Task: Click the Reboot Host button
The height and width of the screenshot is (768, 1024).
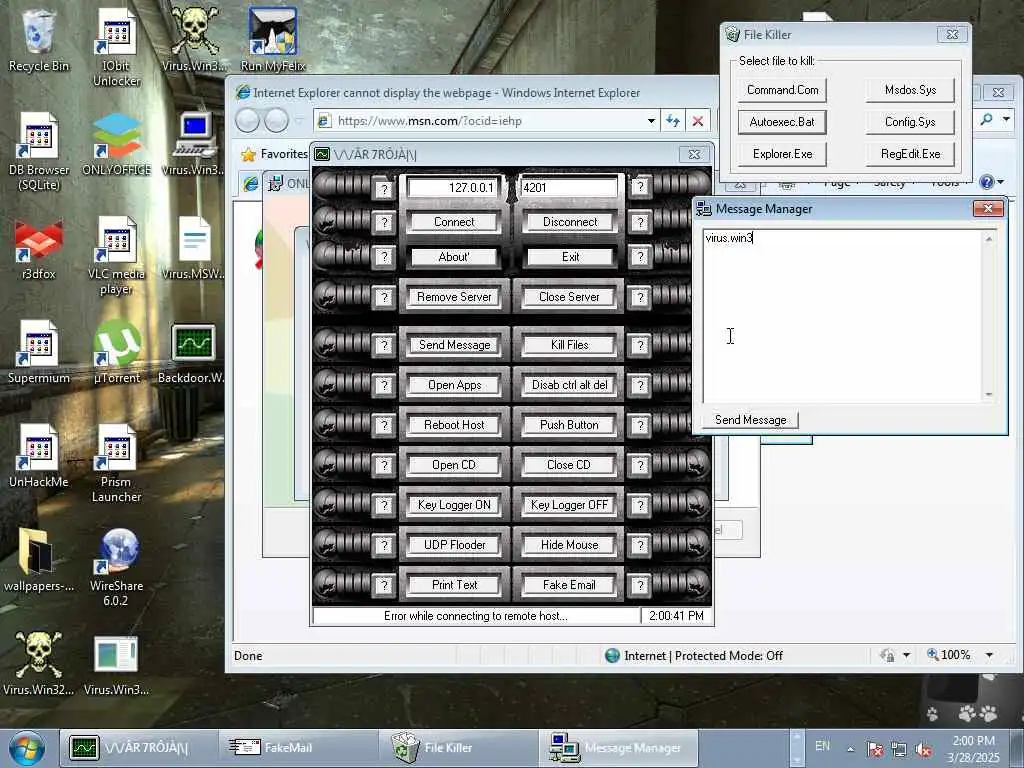Action: click(454, 425)
